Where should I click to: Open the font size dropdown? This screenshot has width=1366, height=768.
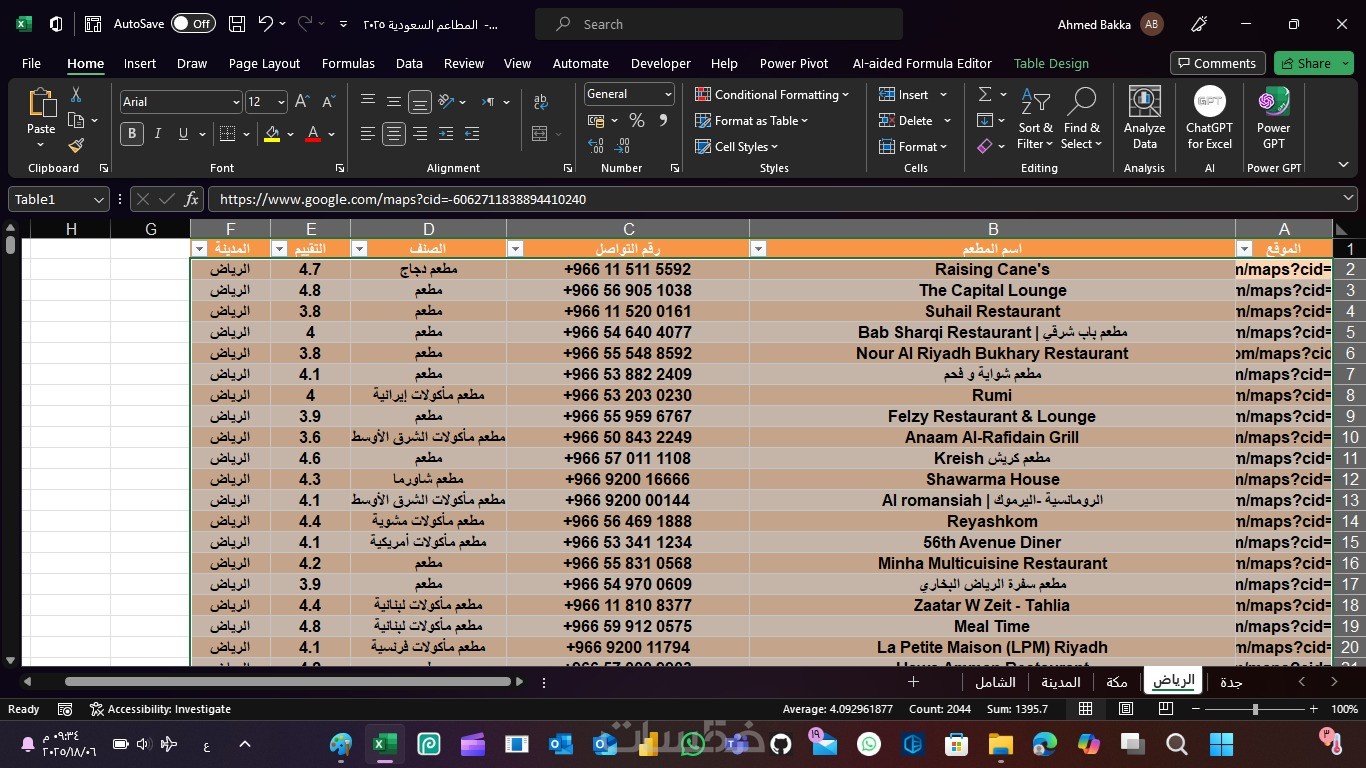click(281, 102)
